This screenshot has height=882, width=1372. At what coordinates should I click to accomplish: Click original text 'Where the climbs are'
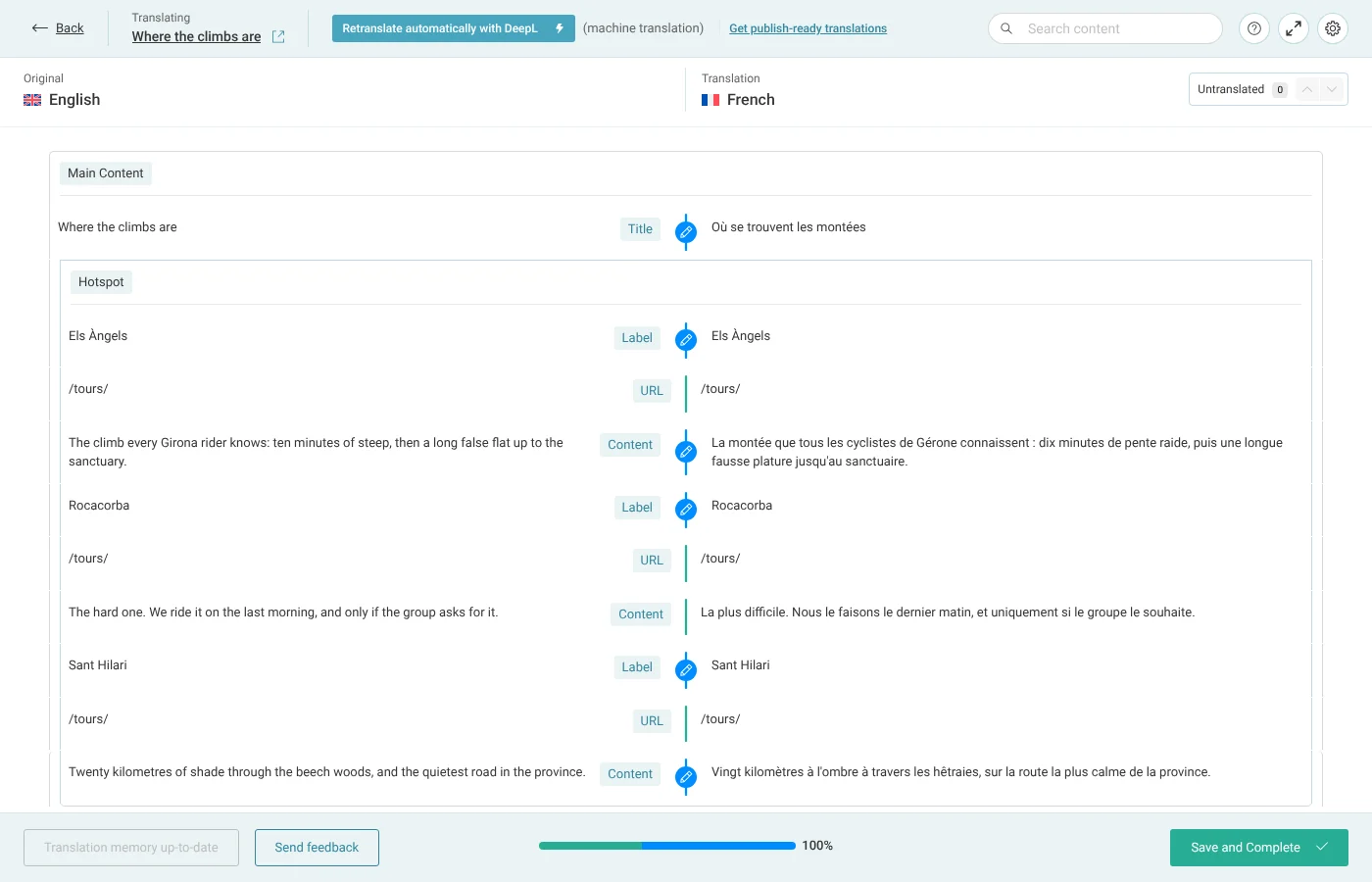click(118, 227)
